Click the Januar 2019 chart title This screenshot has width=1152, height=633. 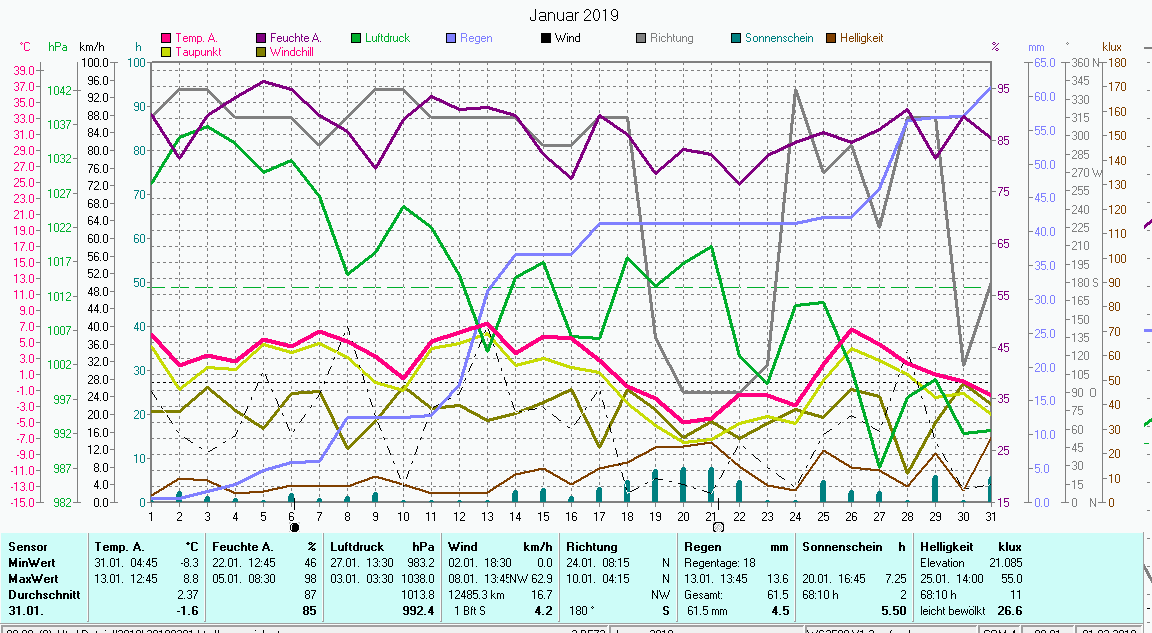[574, 15]
